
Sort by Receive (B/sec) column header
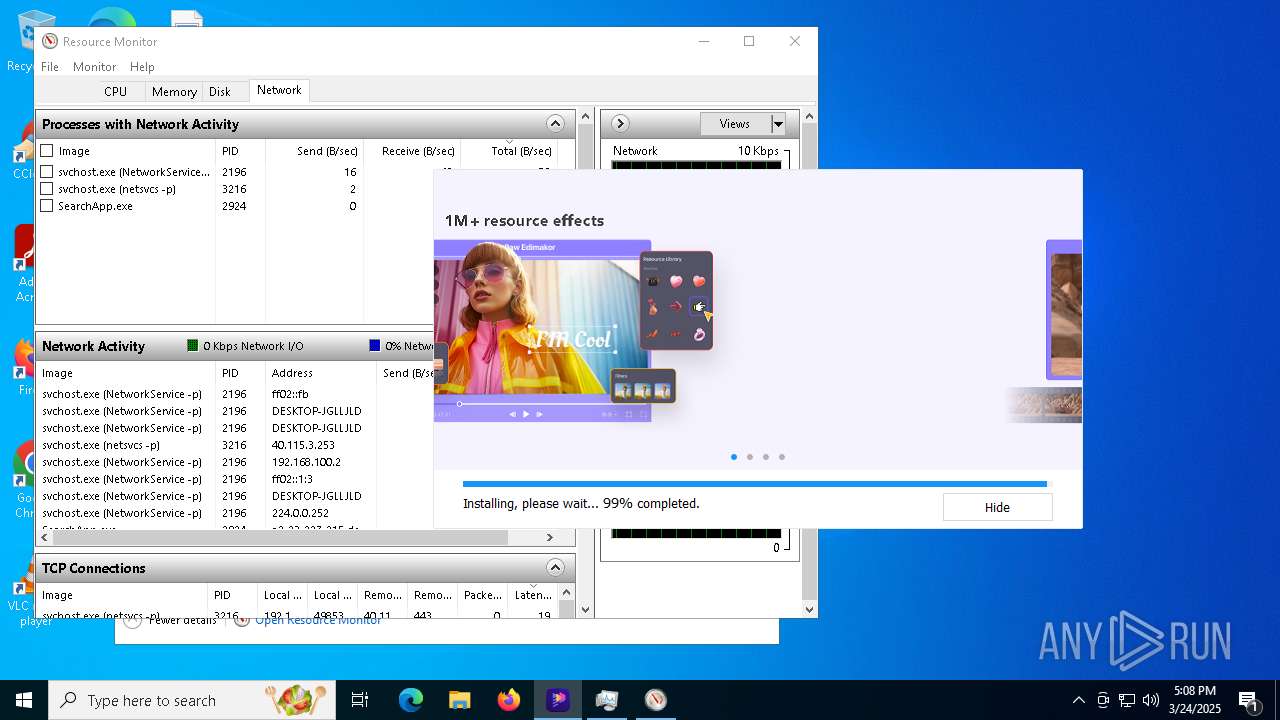point(411,151)
